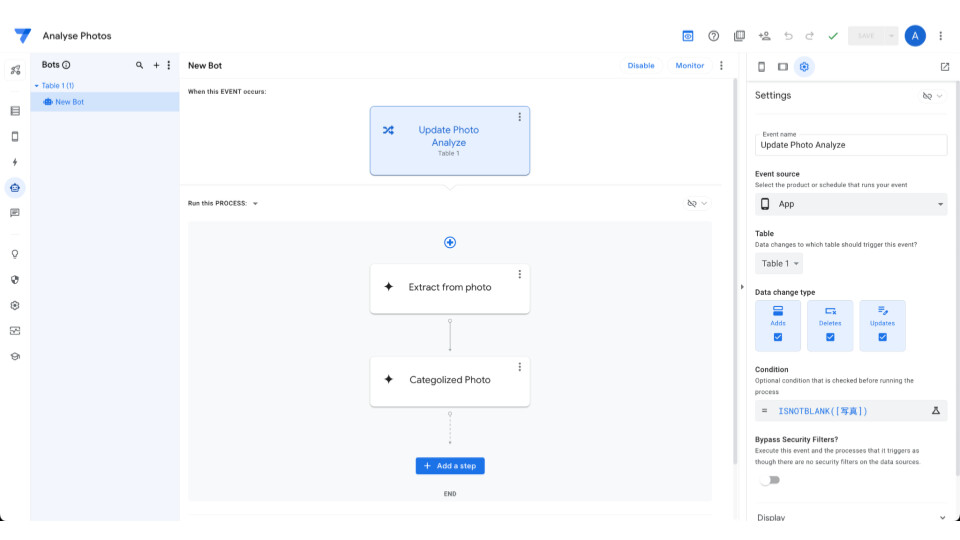Add a new bot with plus icon

156,65
